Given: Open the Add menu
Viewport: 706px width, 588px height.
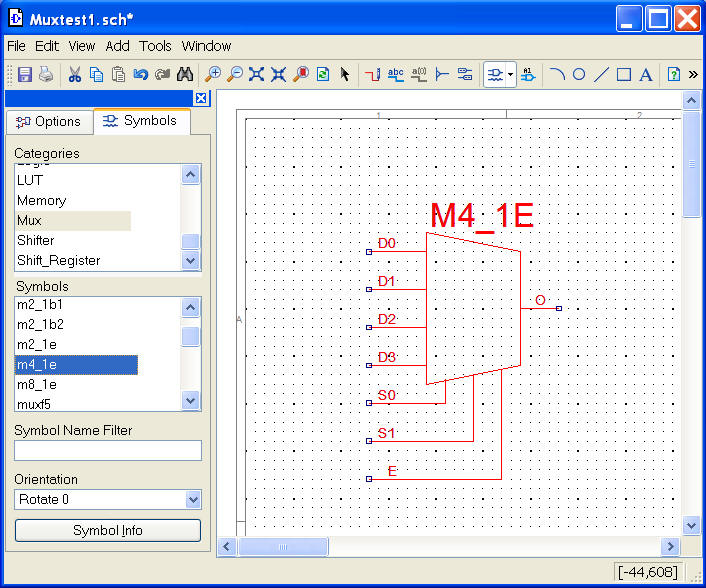Looking at the screenshot, I should point(118,46).
